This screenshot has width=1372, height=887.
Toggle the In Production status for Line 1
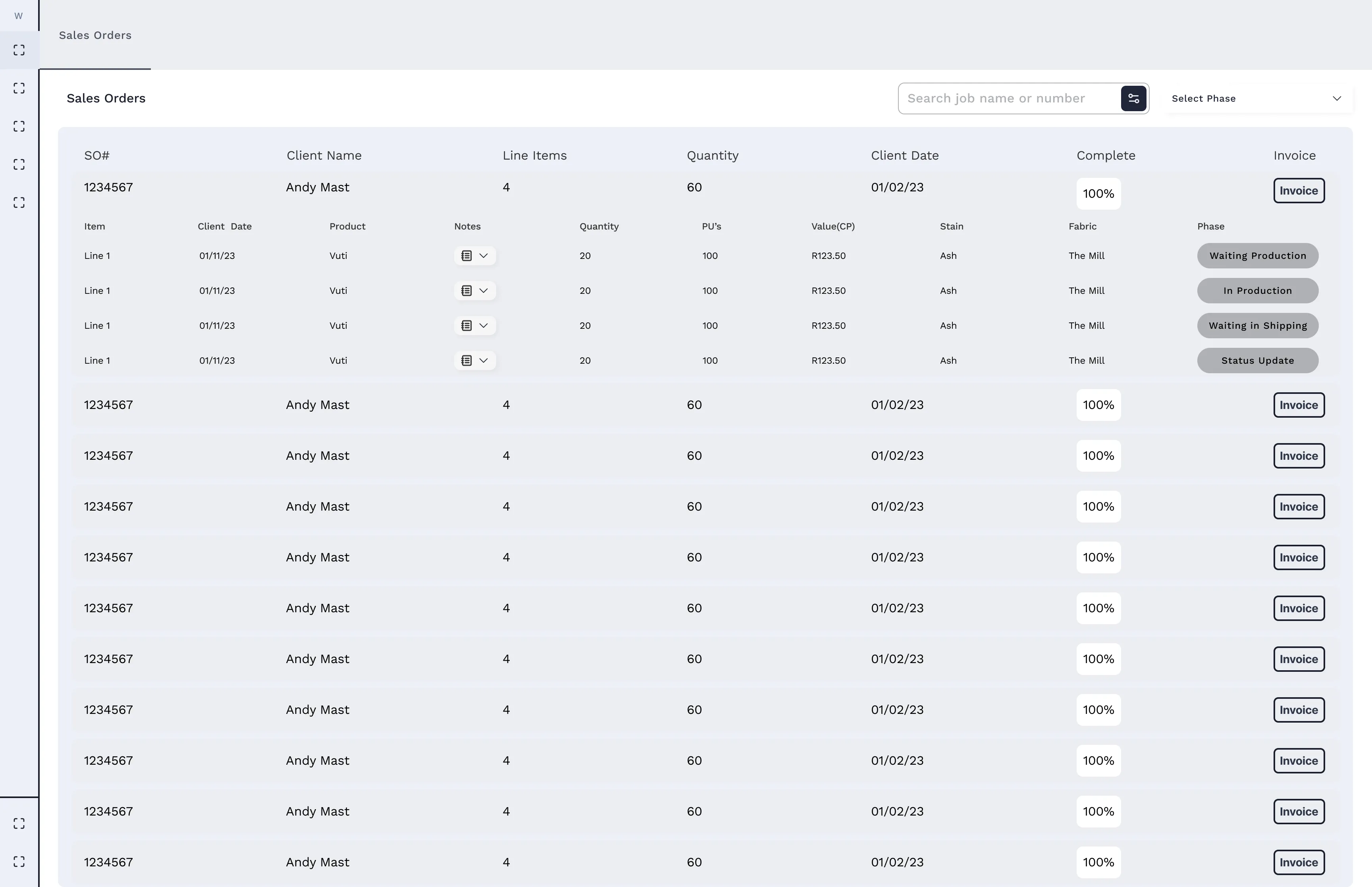(x=1257, y=290)
